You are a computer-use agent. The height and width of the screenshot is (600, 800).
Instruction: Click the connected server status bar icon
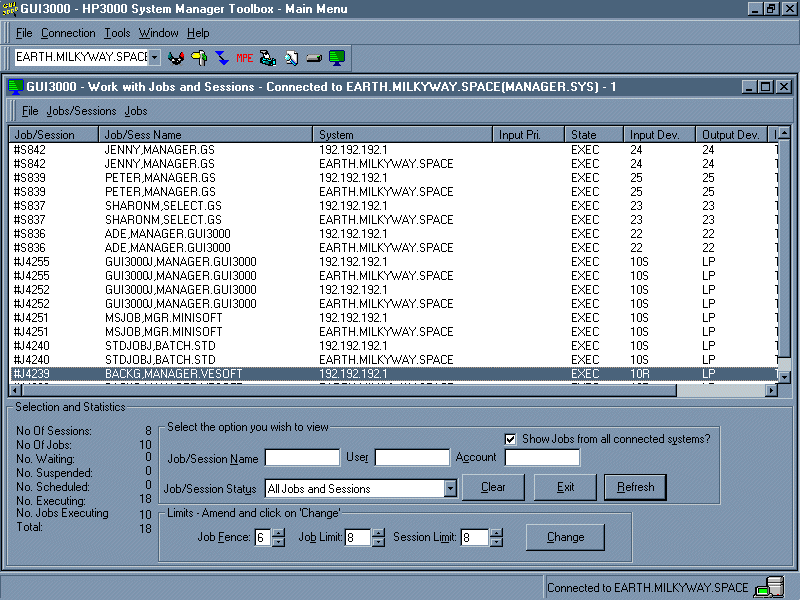click(x=769, y=587)
